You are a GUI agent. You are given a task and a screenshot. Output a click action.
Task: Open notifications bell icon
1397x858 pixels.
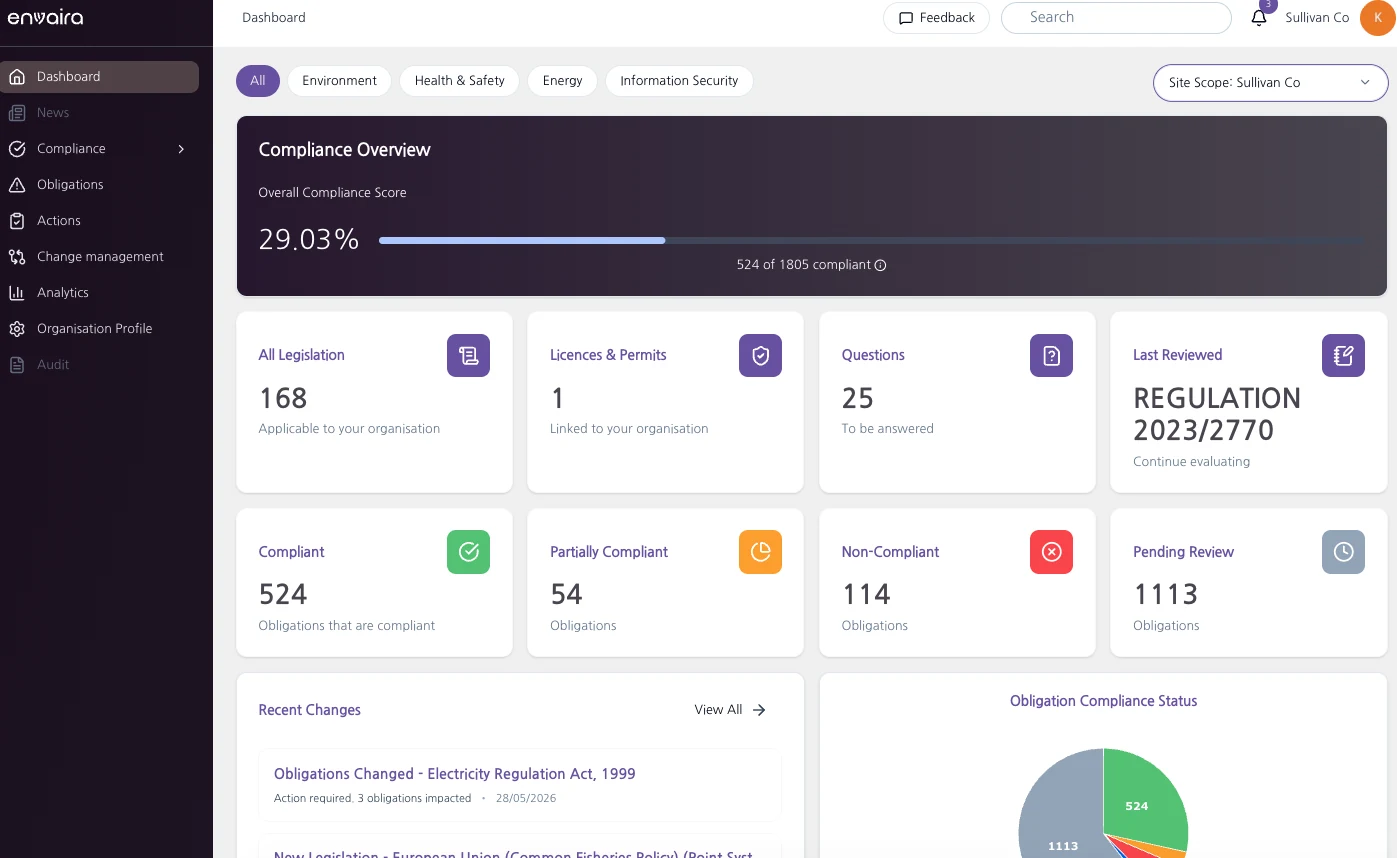coord(1259,18)
